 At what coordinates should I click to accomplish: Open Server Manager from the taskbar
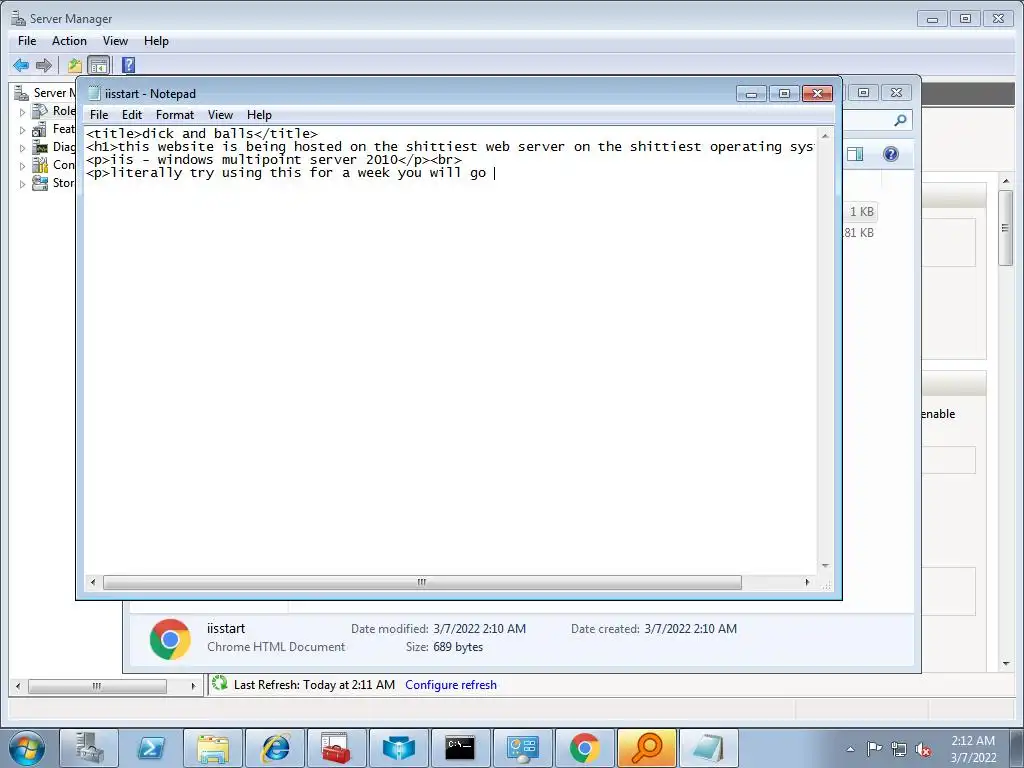click(89, 748)
